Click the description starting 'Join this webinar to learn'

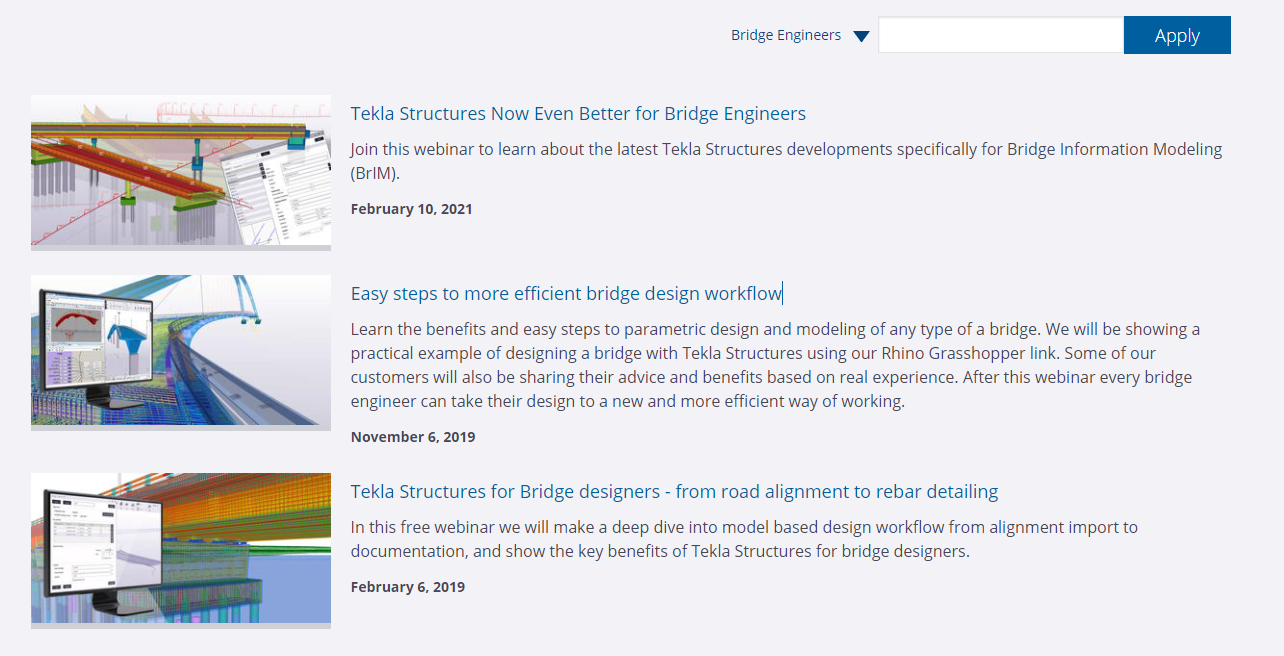pos(786,160)
